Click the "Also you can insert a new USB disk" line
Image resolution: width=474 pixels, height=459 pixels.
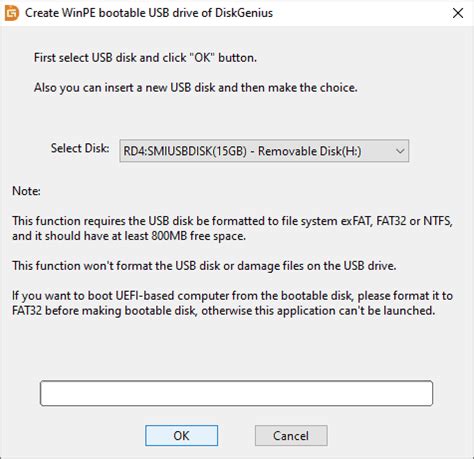[196, 88]
